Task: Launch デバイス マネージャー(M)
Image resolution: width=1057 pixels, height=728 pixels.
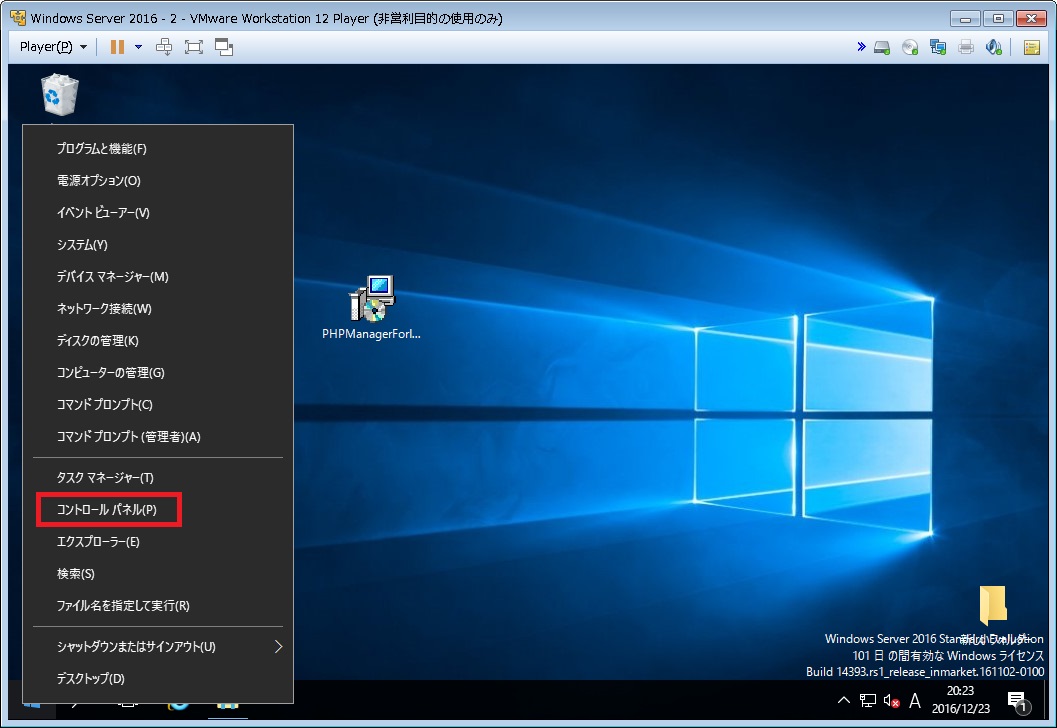Action: click(158, 276)
